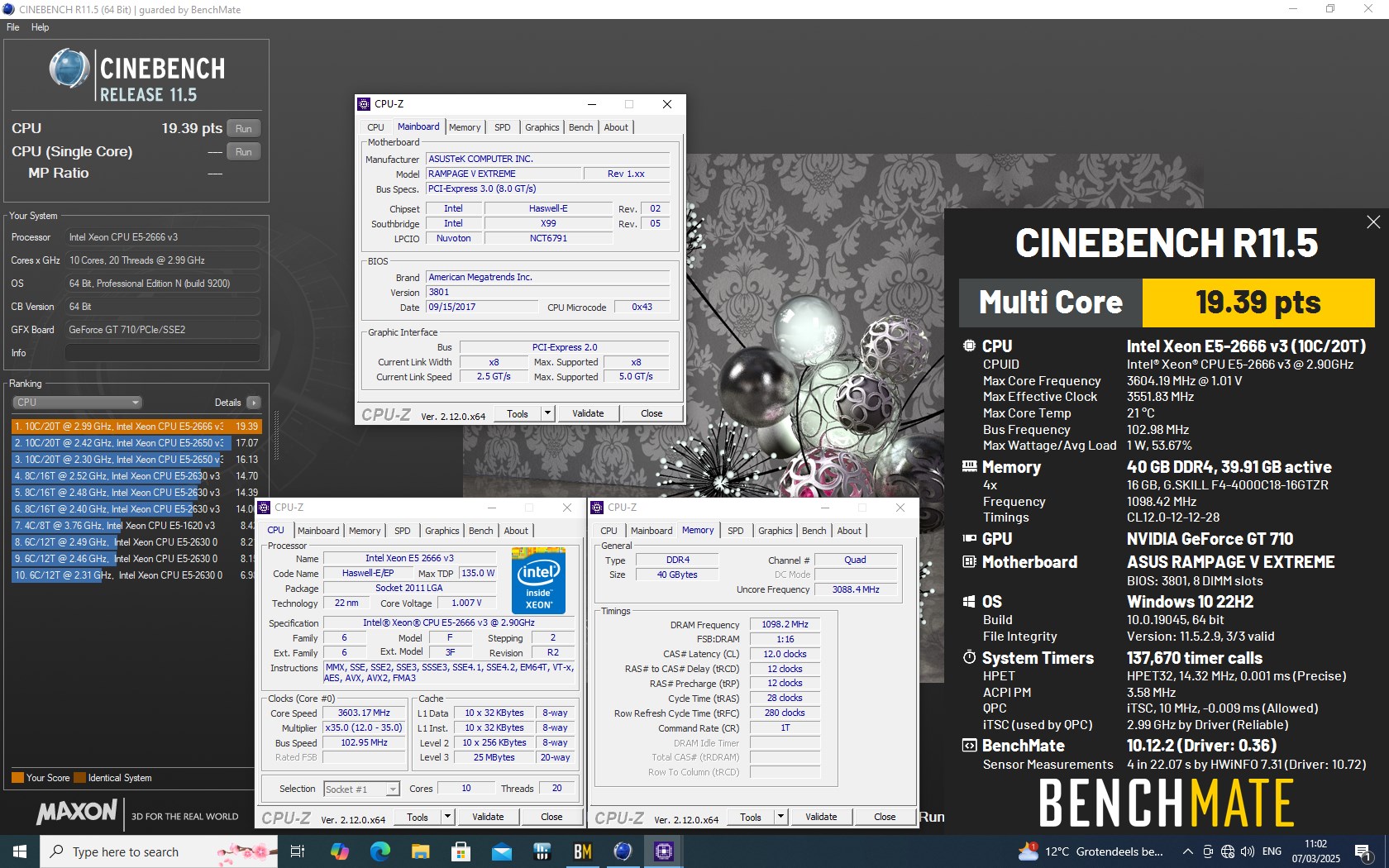
Task: Click the Multi Core 19.39 pts score banner
Action: click(1167, 303)
